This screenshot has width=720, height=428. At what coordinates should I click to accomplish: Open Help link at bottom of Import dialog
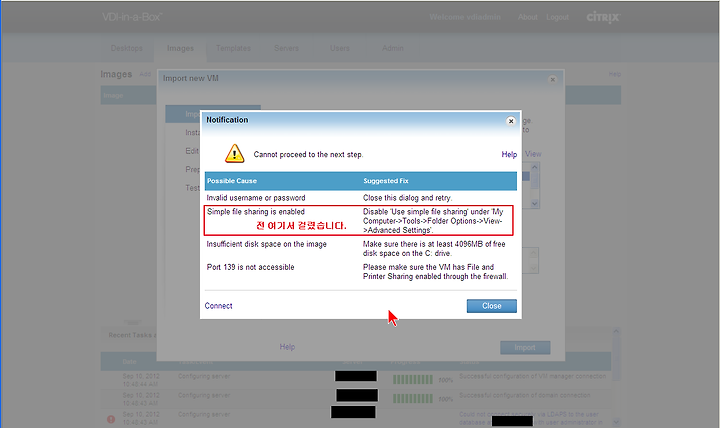pos(287,347)
